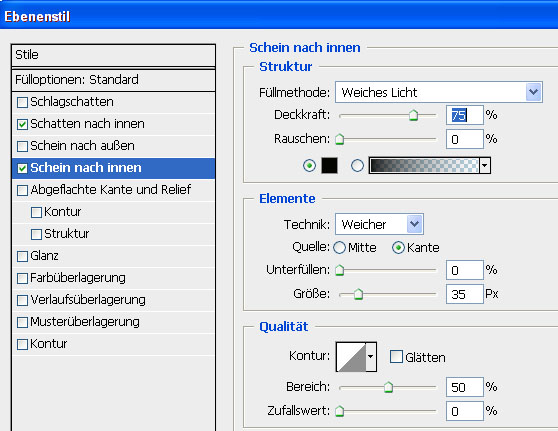Click the Größe input field showing 35
Screen dimensions: 558x431
[464, 294]
